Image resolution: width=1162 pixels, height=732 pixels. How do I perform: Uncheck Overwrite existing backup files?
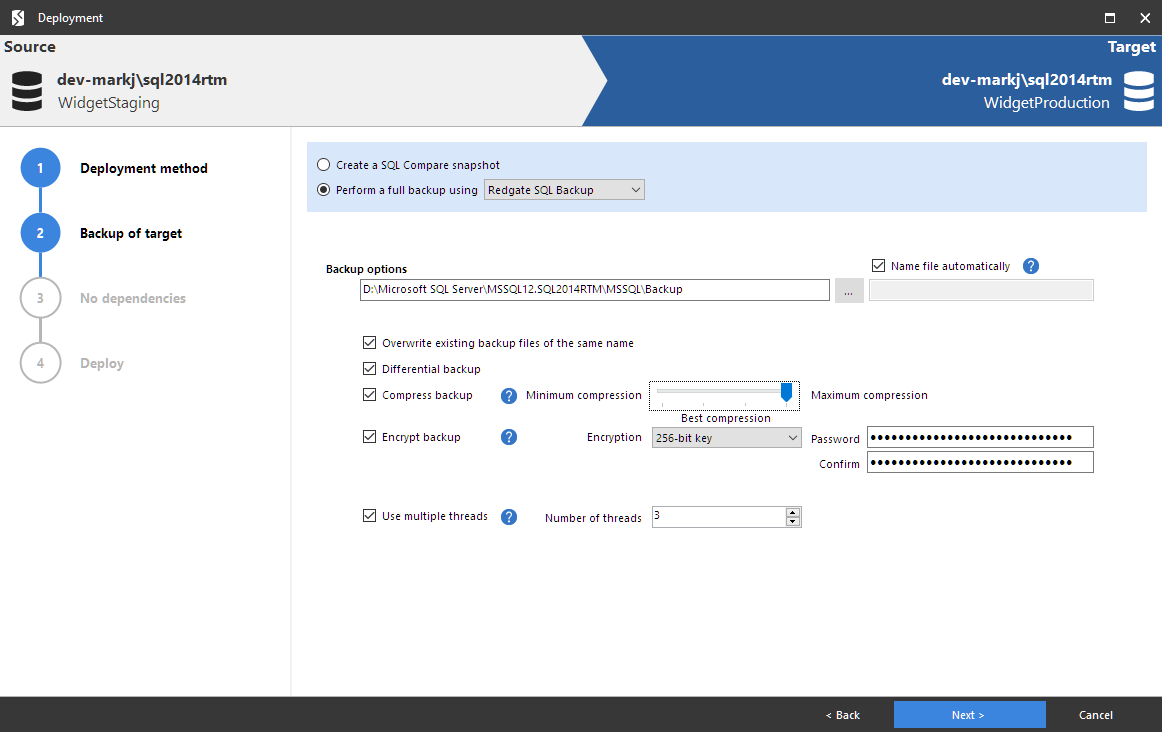[x=369, y=342]
